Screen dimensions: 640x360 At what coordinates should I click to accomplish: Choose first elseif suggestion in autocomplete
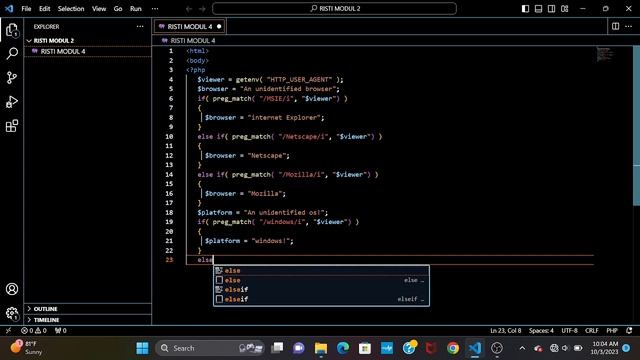tap(321, 289)
